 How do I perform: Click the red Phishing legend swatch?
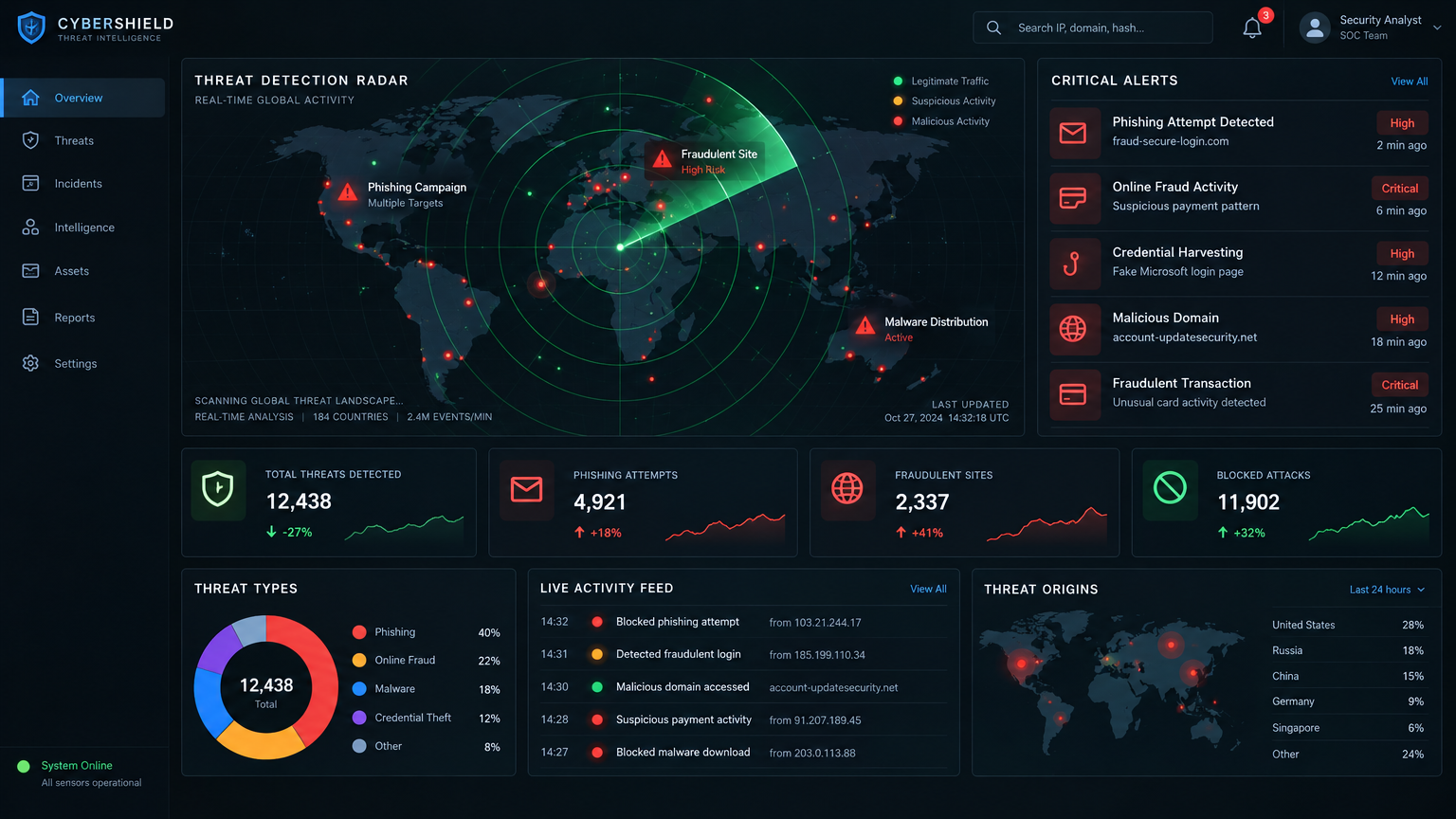359,632
